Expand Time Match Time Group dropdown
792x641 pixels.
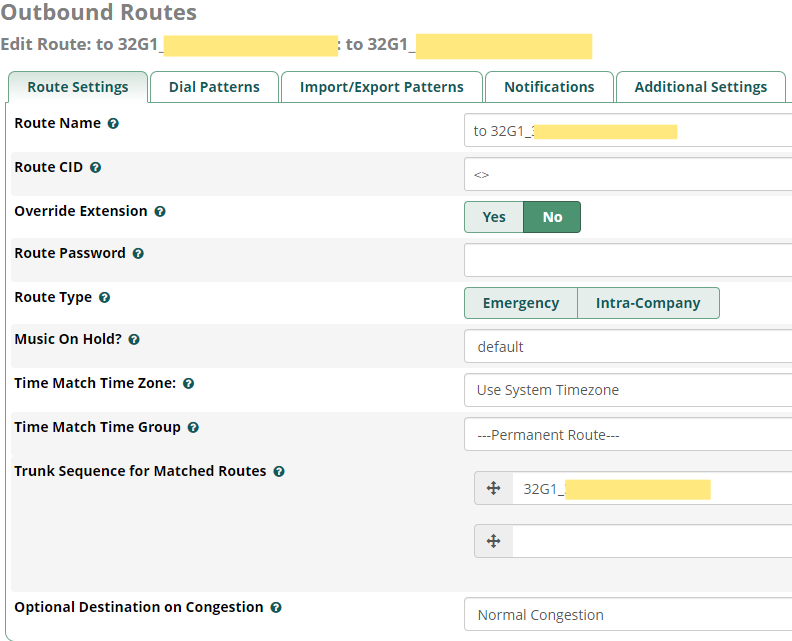[628, 435]
